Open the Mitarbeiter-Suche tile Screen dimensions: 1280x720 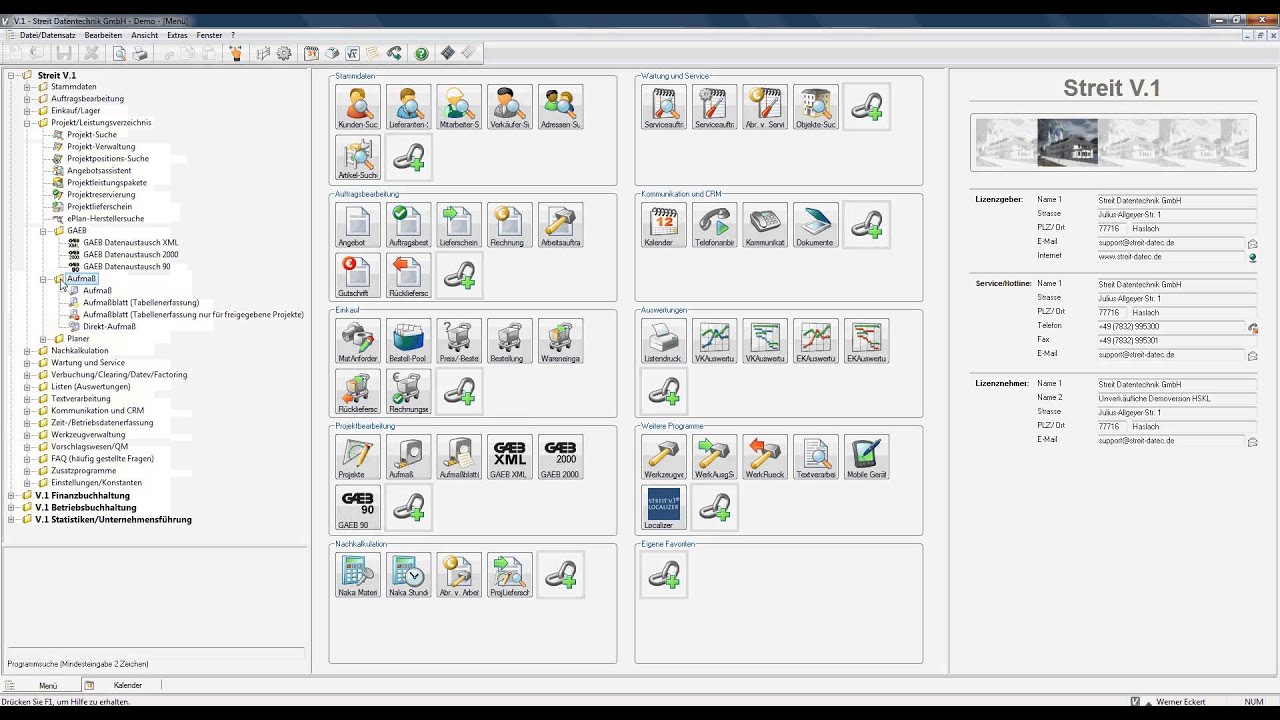459,107
